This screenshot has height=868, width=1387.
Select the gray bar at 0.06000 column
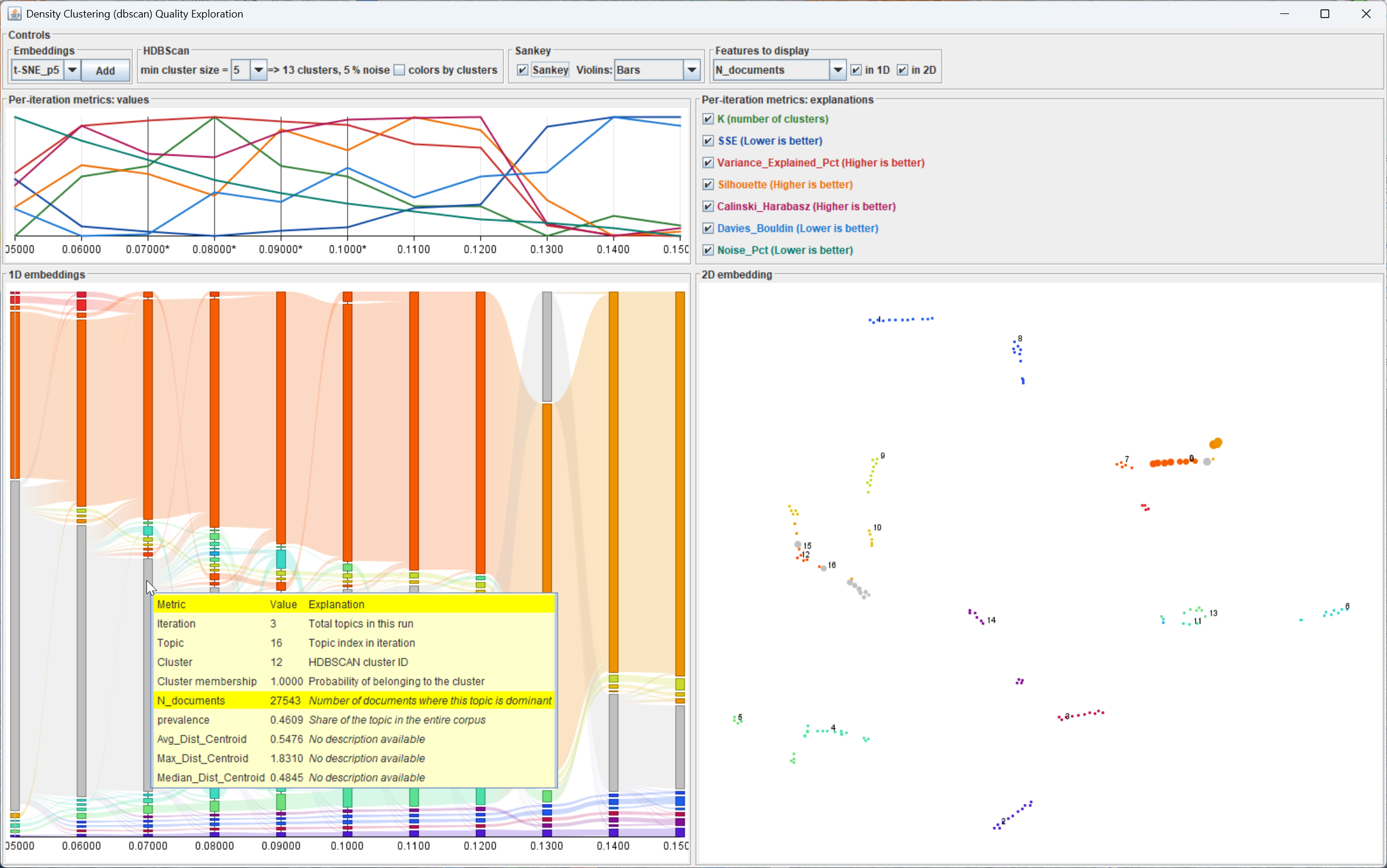coord(82,660)
